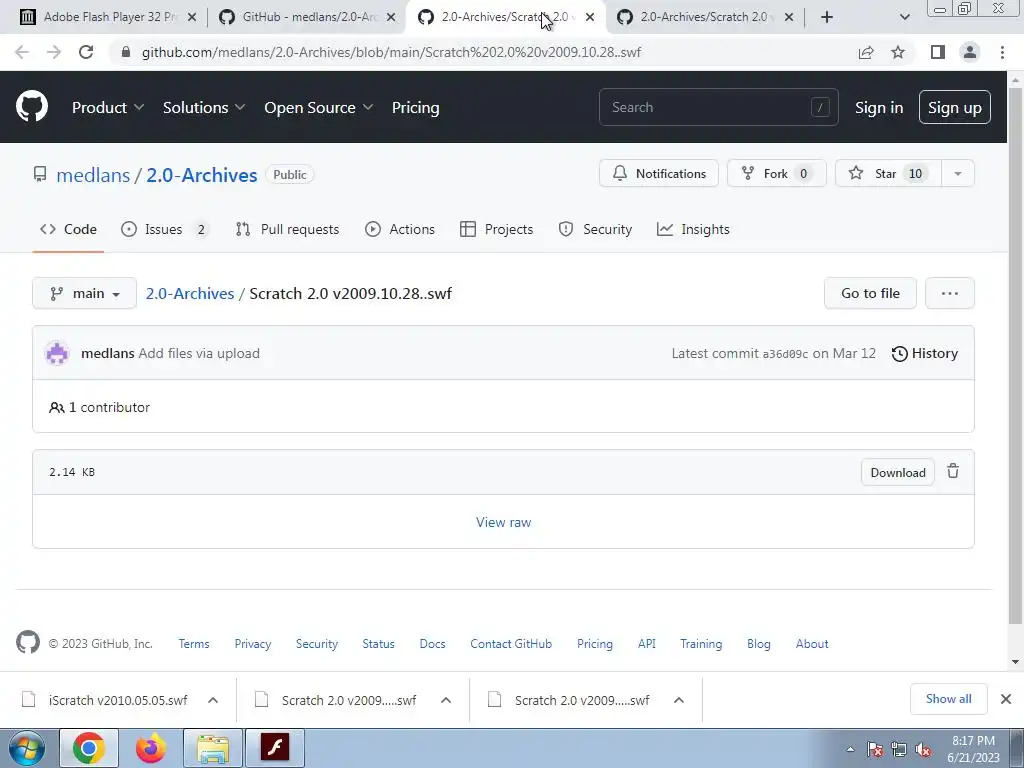Click the share page icon in address bar
The height and width of the screenshot is (768, 1024).
tap(866, 52)
